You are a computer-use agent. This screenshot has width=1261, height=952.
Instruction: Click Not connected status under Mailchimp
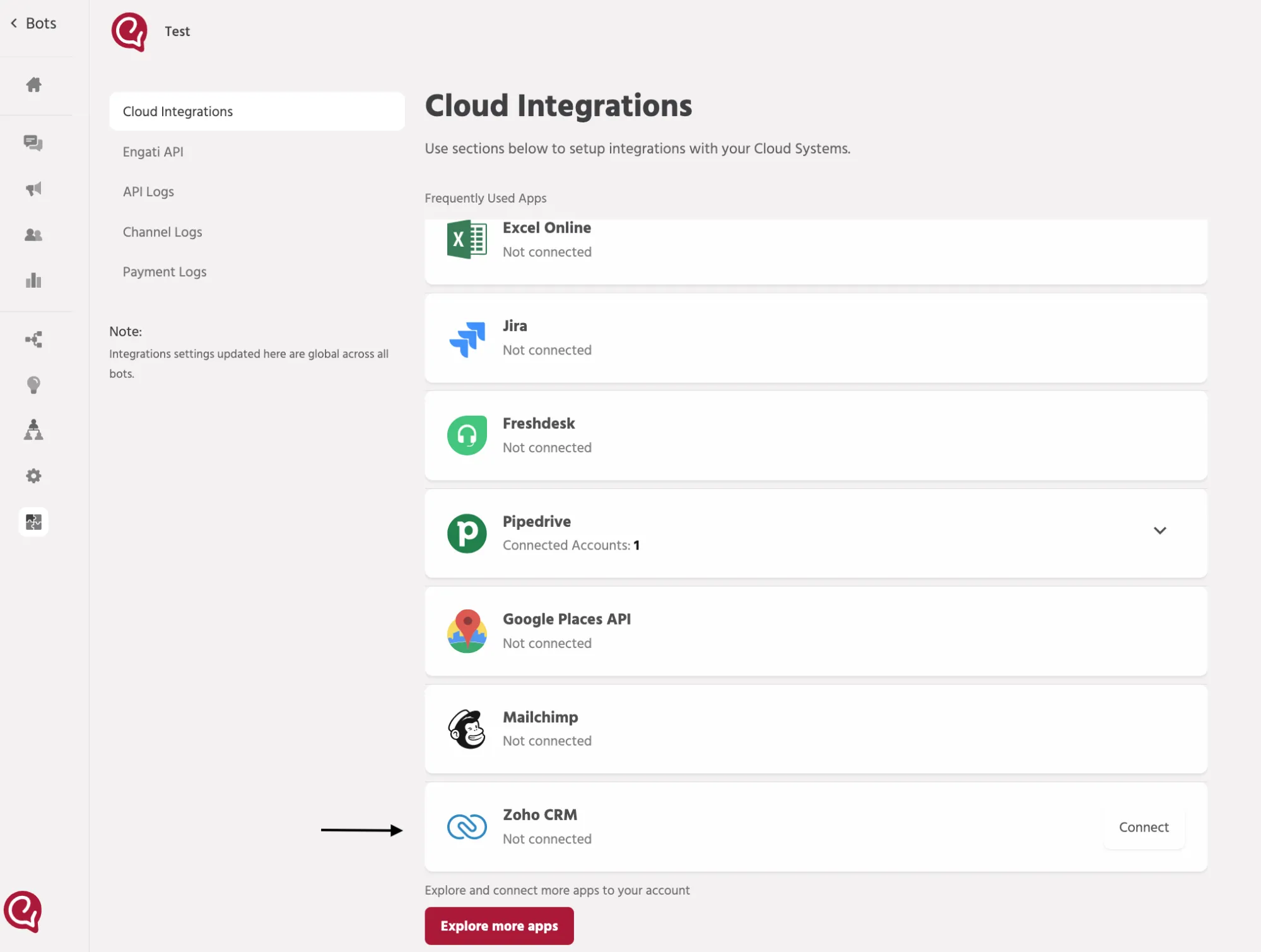pos(547,741)
